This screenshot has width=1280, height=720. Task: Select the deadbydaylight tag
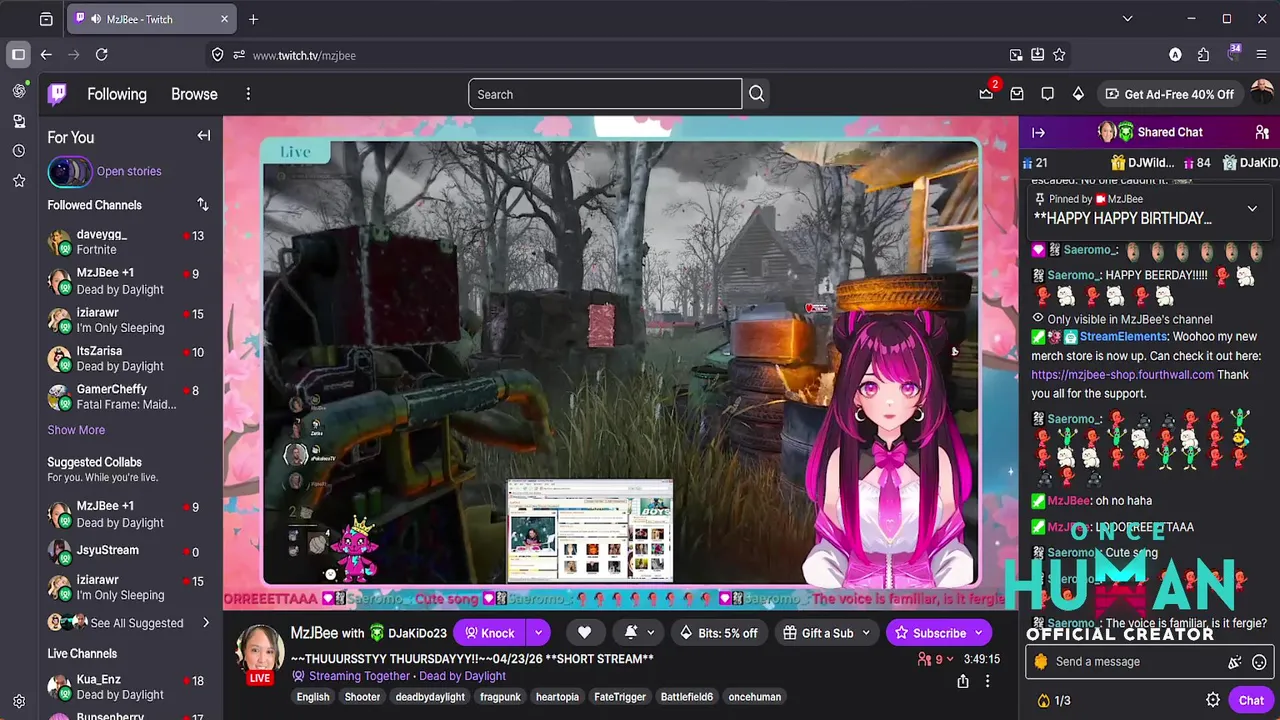point(430,697)
